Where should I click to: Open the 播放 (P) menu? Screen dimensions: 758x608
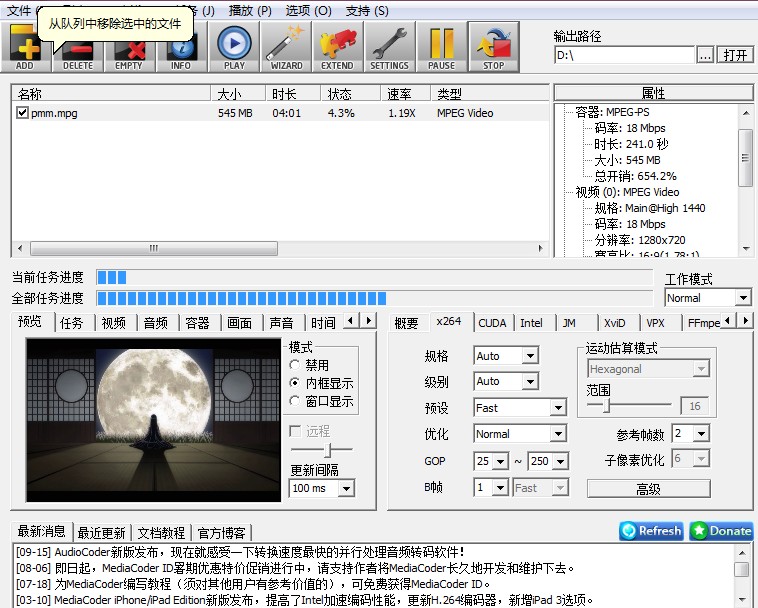(250, 11)
